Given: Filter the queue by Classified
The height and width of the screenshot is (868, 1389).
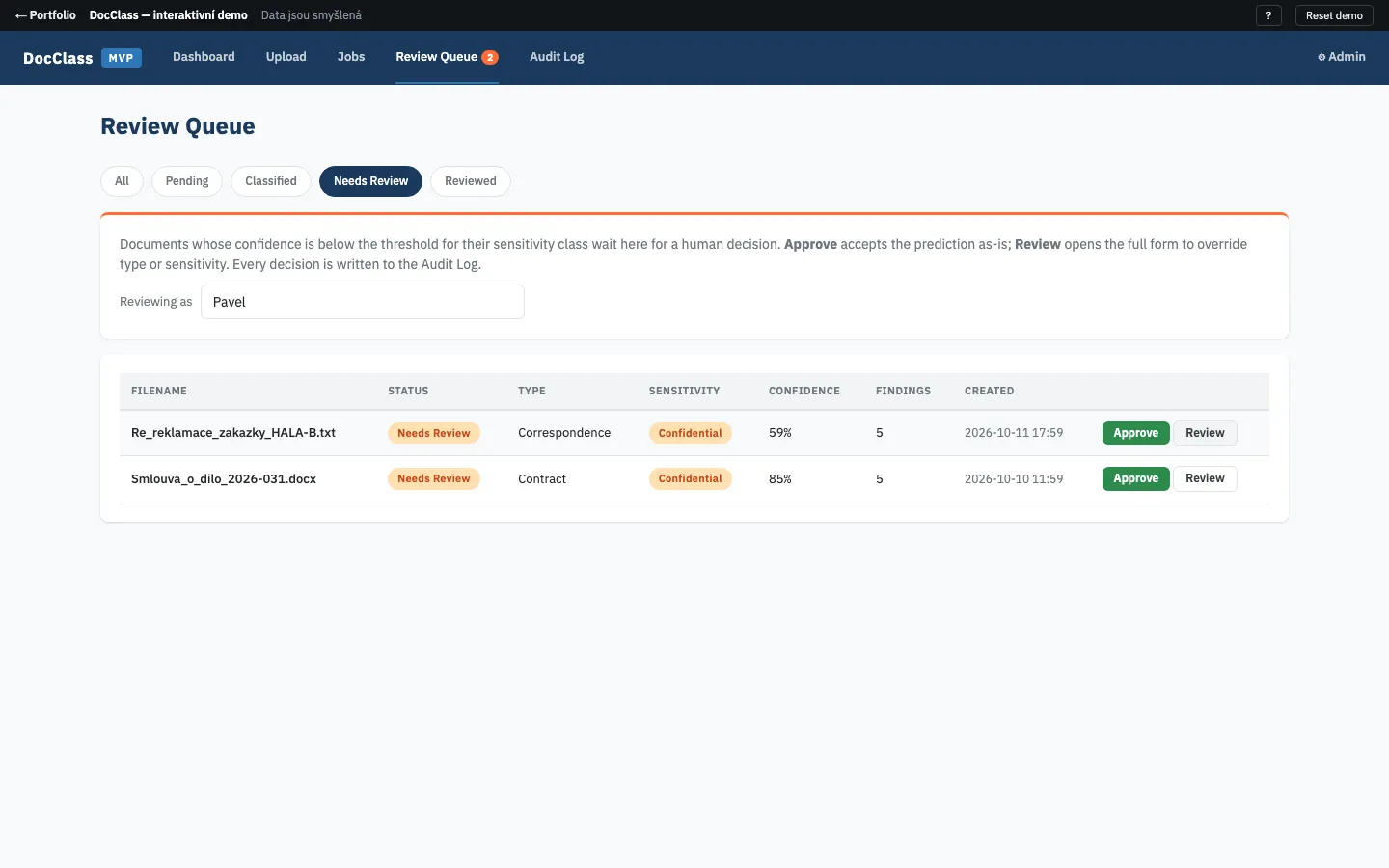Looking at the screenshot, I should [x=271, y=181].
